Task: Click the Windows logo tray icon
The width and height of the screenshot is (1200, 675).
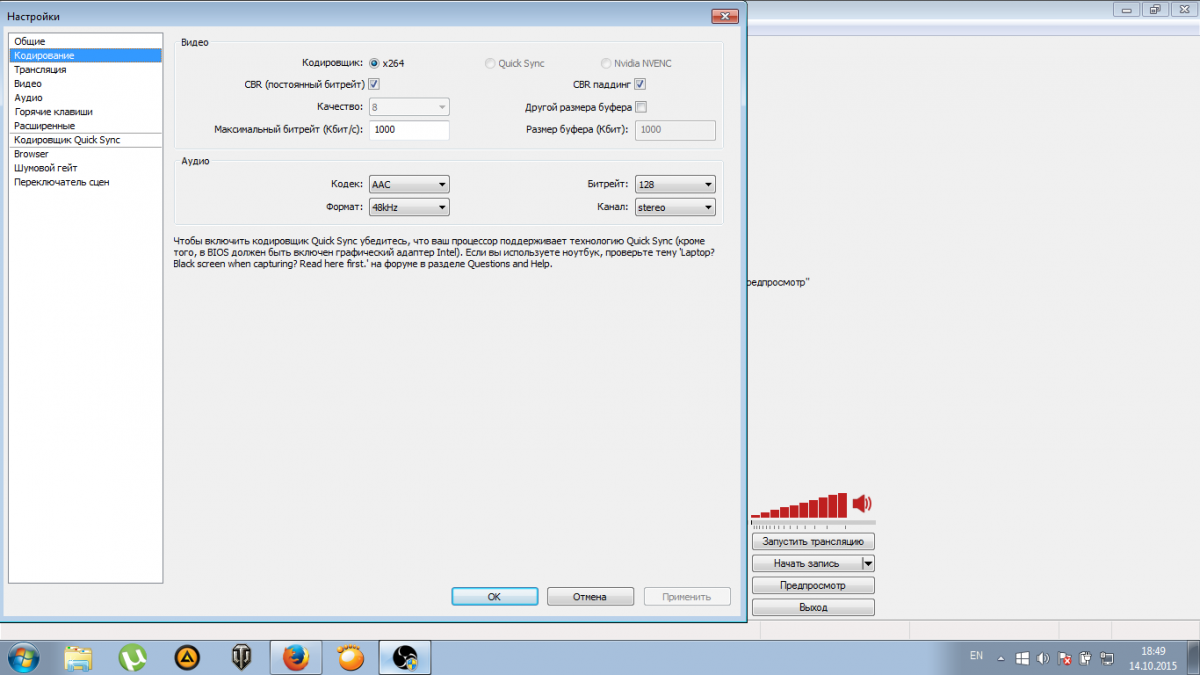Action: pyautogui.click(x=1022, y=659)
